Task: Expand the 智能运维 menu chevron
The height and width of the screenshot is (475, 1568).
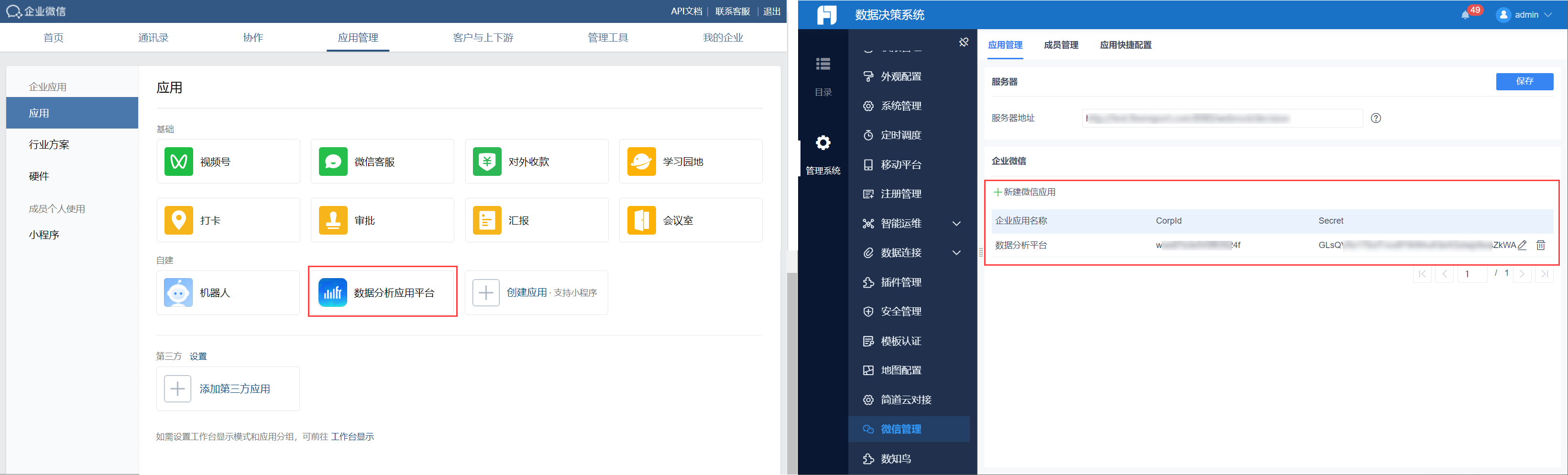Action: [x=956, y=223]
